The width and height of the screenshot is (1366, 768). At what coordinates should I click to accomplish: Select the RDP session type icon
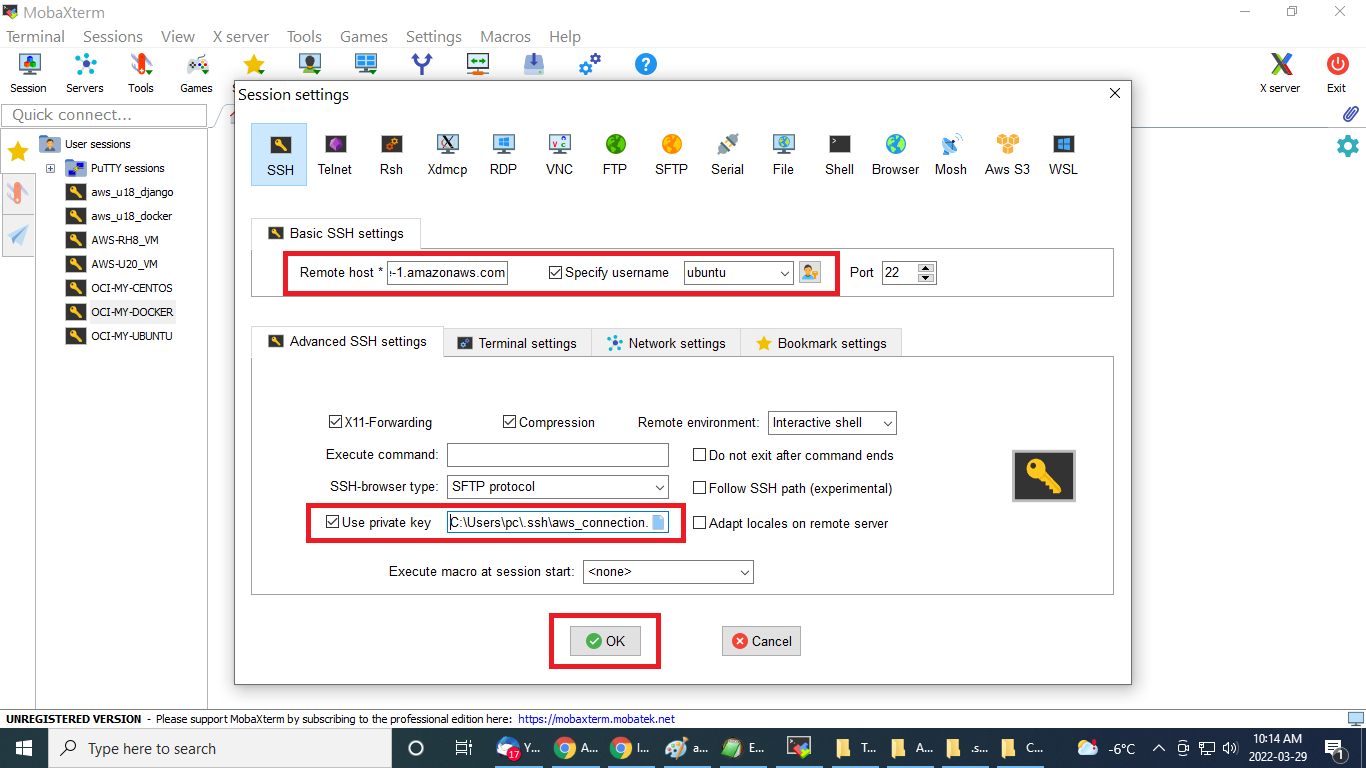coord(503,154)
